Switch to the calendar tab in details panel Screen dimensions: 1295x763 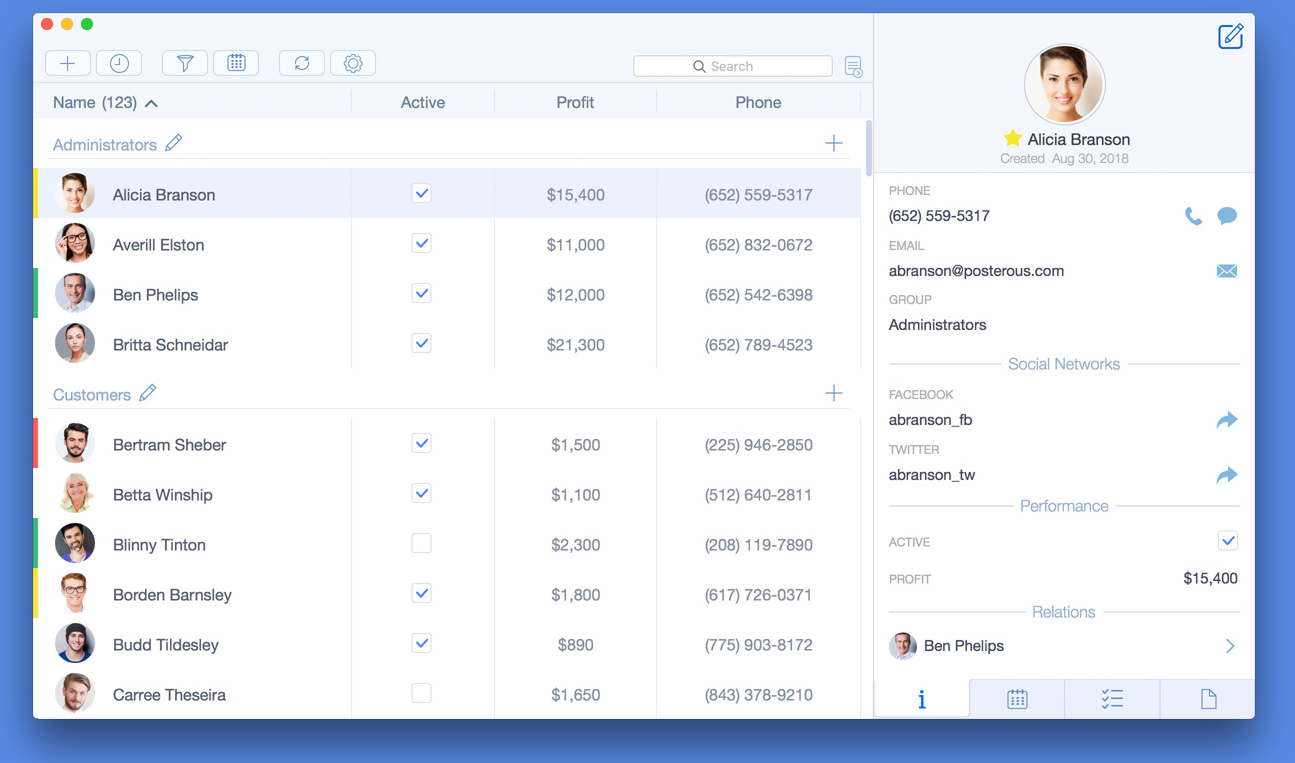pyautogui.click(x=1017, y=699)
